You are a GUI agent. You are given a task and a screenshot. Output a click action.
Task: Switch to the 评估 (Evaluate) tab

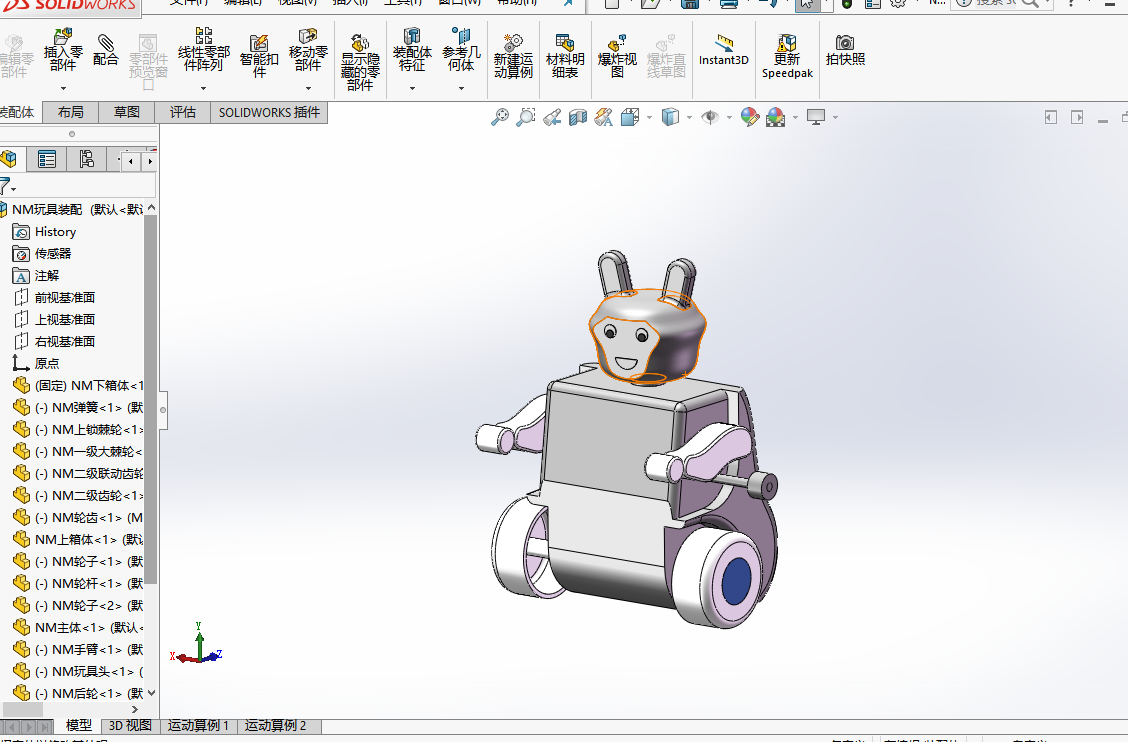point(183,112)
